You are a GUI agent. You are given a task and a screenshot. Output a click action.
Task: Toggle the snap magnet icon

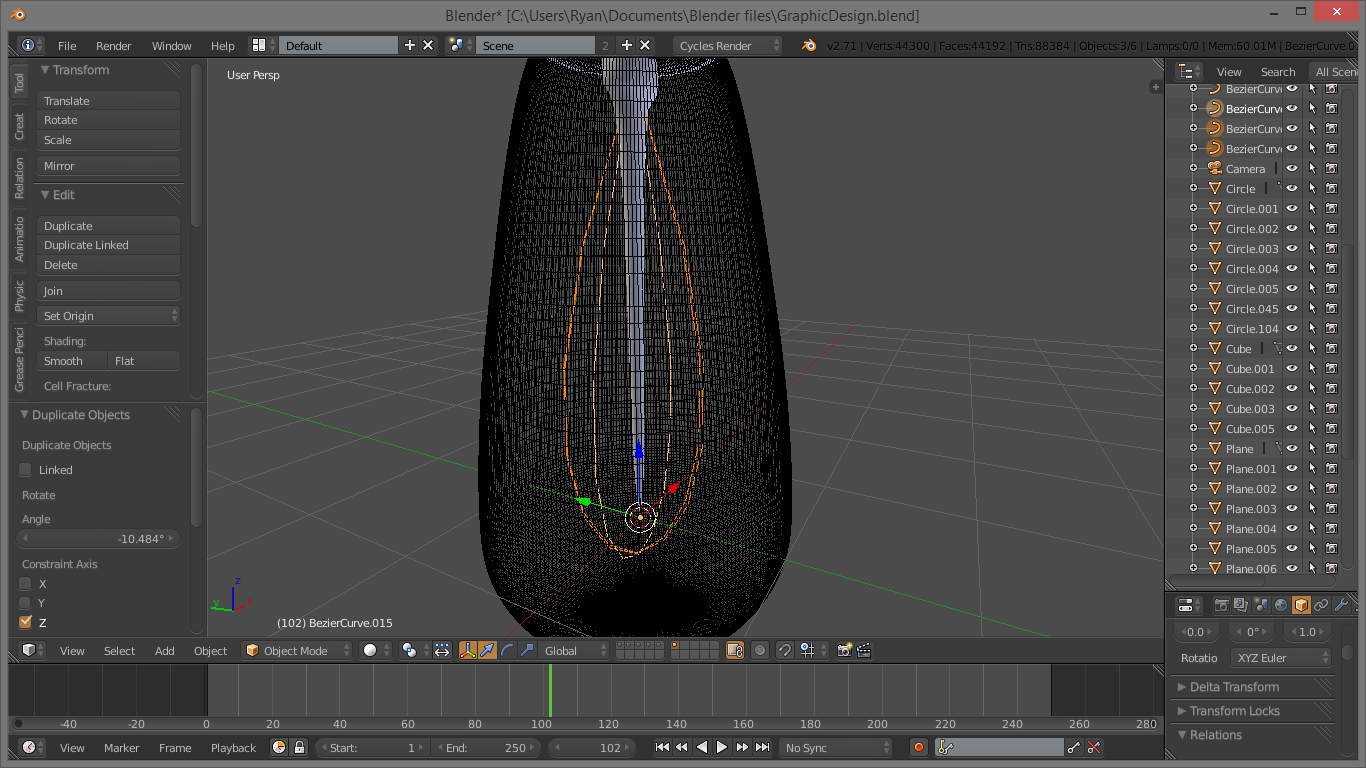pos(785,650)
